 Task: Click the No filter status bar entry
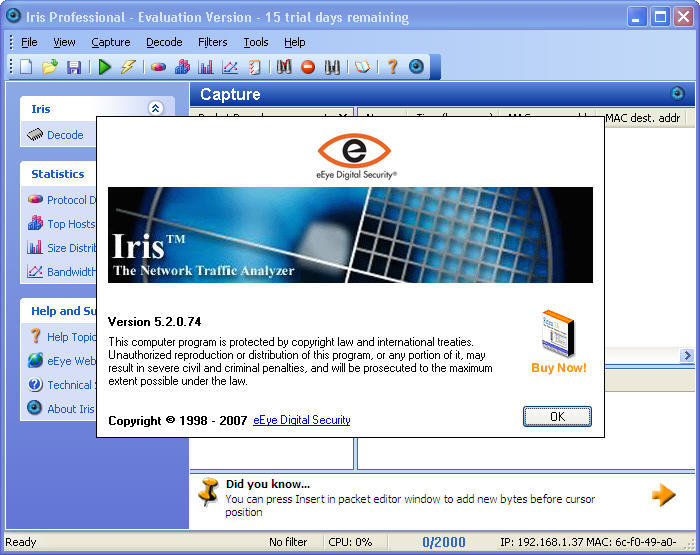click(x=288, y=542)
